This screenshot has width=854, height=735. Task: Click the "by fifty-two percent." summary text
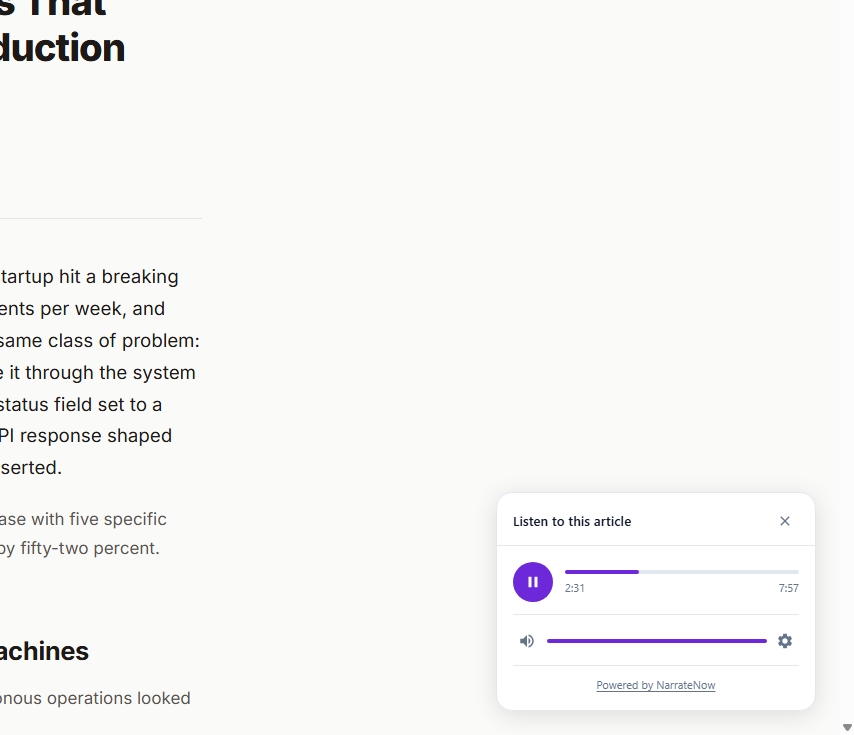(x=80, y=548)
